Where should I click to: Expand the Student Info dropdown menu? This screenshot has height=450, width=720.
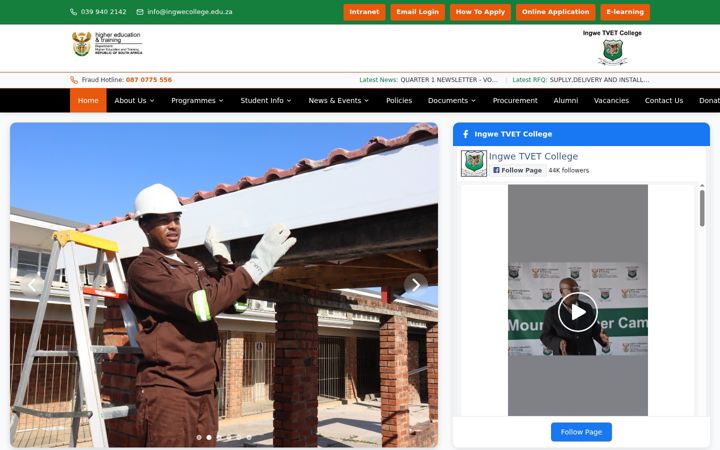(266, 101)
